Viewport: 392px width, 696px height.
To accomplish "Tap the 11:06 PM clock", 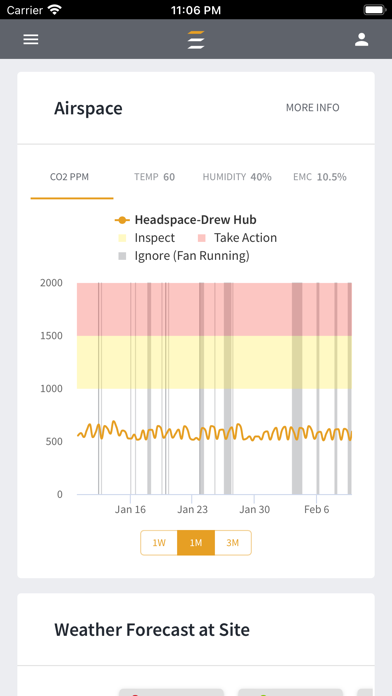I will [196, 10].
